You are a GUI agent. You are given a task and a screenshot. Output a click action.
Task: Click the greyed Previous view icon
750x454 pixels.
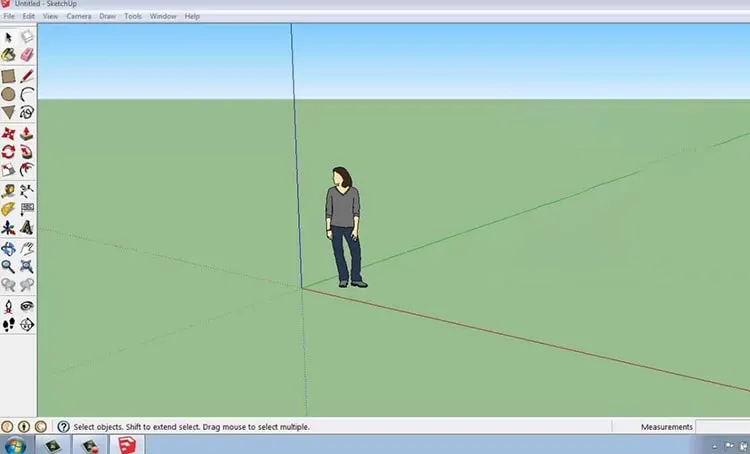[8, 285]
